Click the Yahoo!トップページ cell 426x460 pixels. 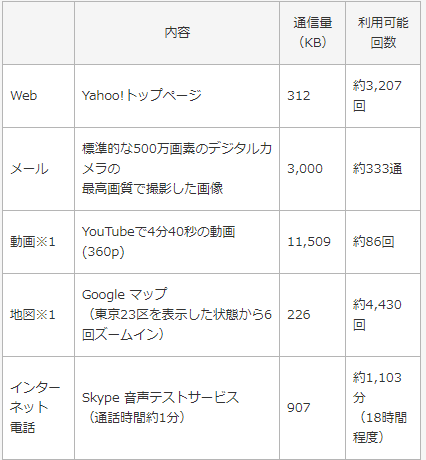coord(177,96)
